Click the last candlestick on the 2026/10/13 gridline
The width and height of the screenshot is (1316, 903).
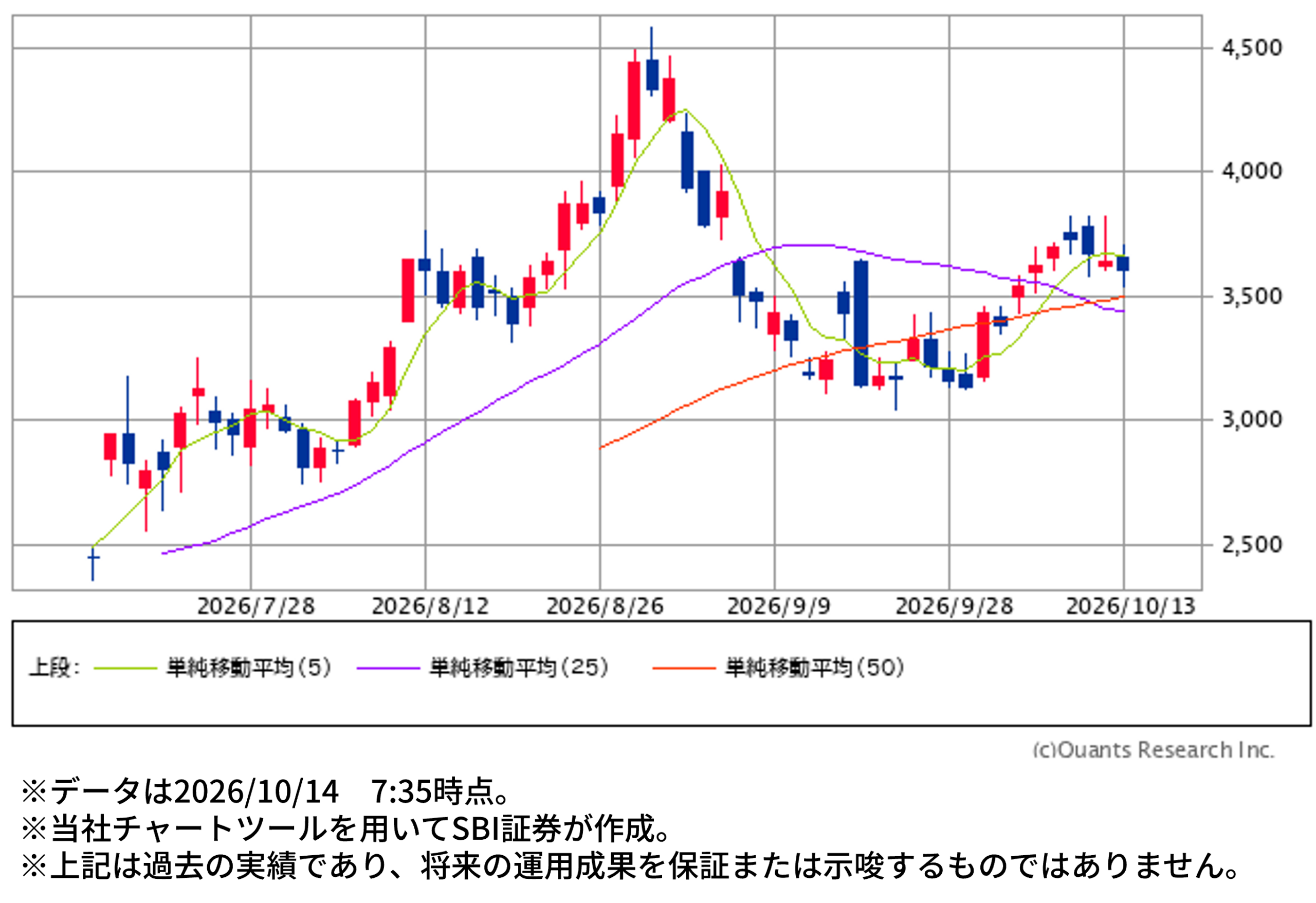click(x=1123, y=266)
